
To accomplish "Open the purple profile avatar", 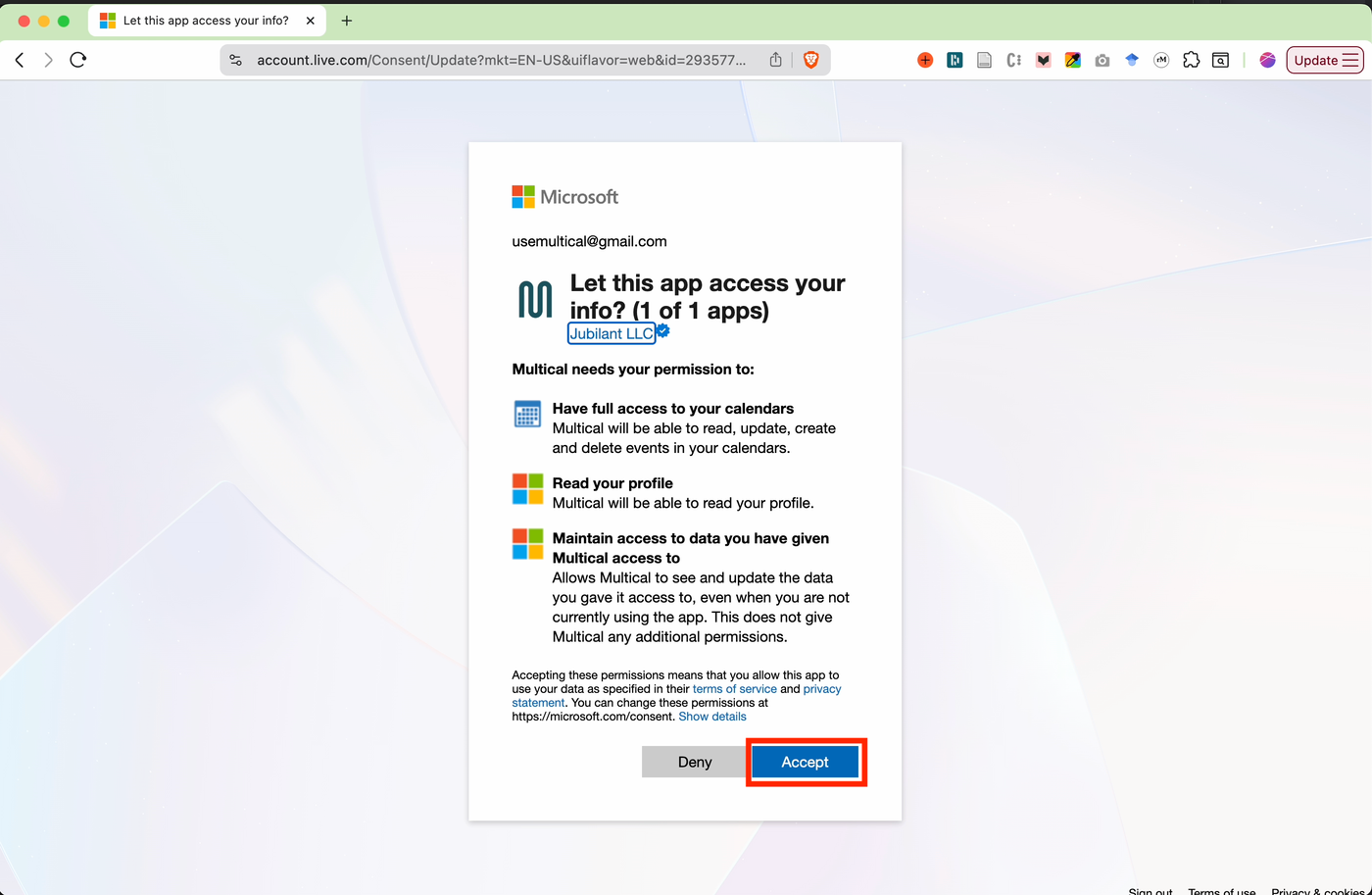I will click(1267, 60).
